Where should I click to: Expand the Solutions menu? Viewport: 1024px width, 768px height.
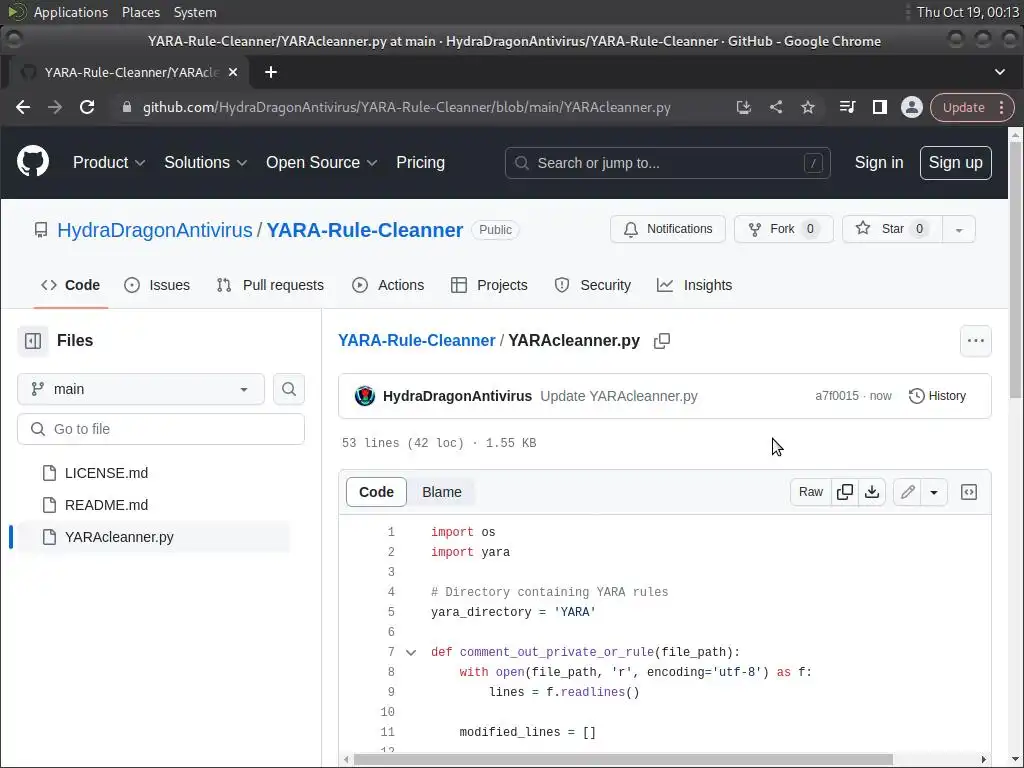pos(205,163)
